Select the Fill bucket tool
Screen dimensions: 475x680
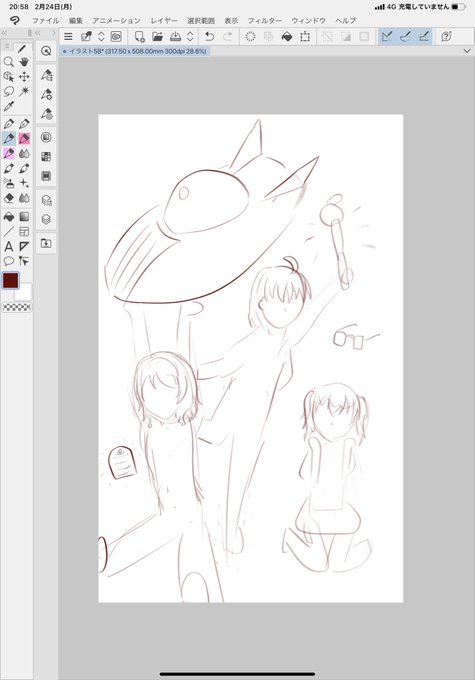click(9, 217)
